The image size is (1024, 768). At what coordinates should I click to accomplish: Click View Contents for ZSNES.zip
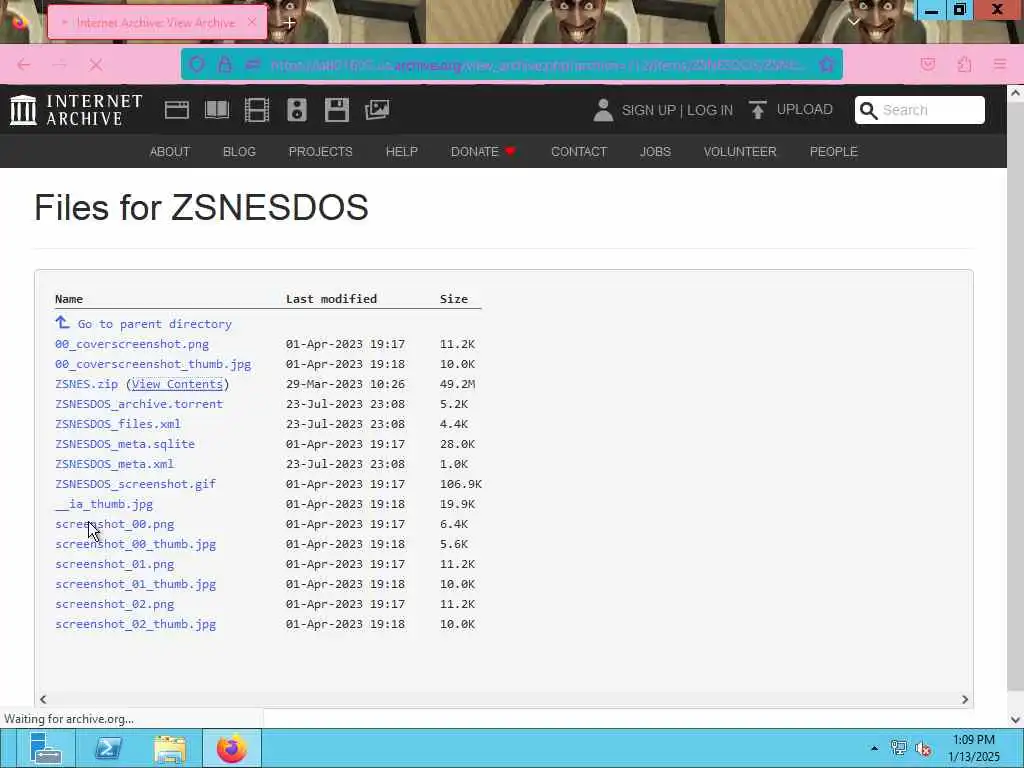pyautogui.click(x=177, y=384)
